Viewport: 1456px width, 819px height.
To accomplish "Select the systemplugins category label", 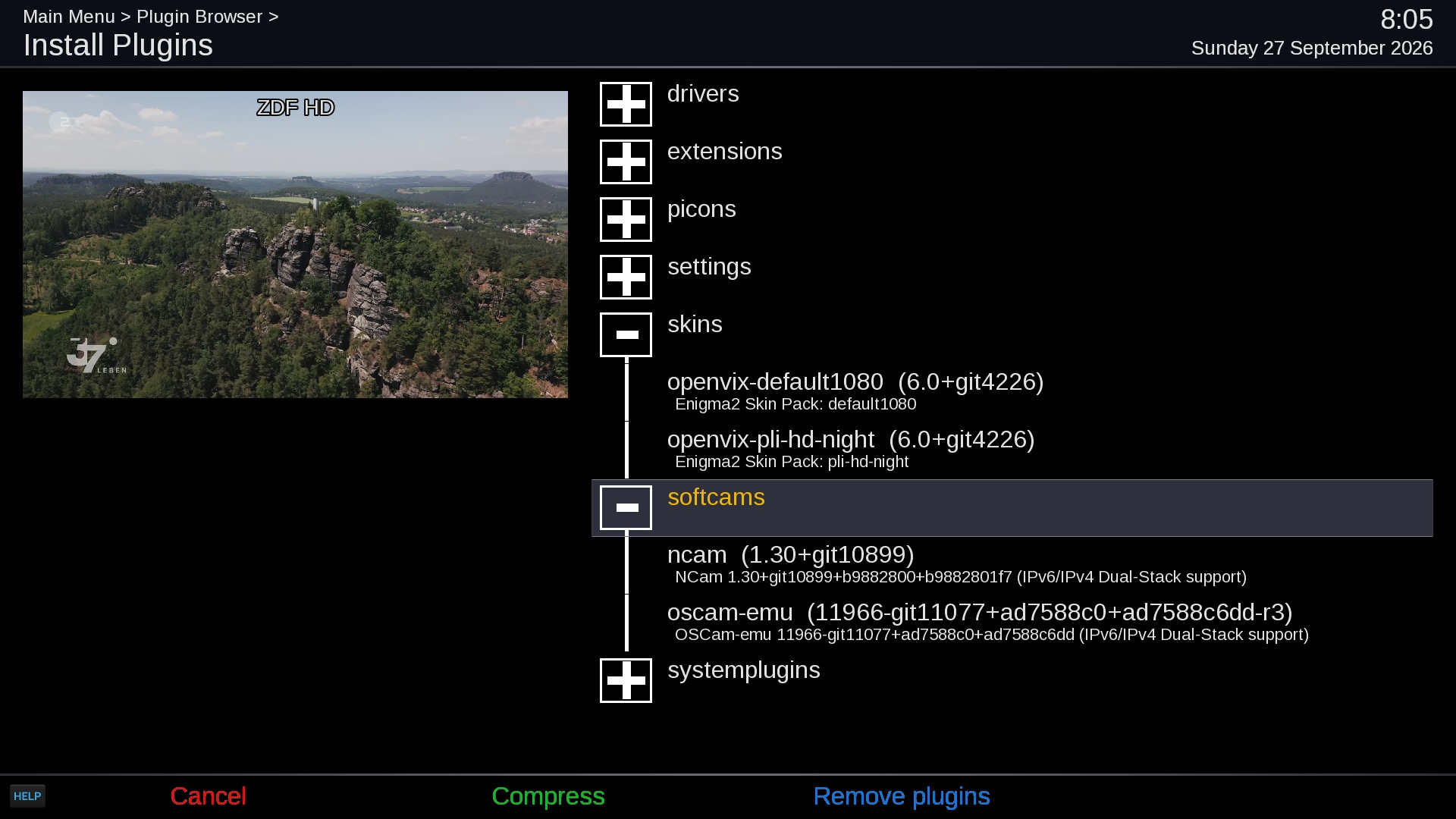I will point(743,671).
